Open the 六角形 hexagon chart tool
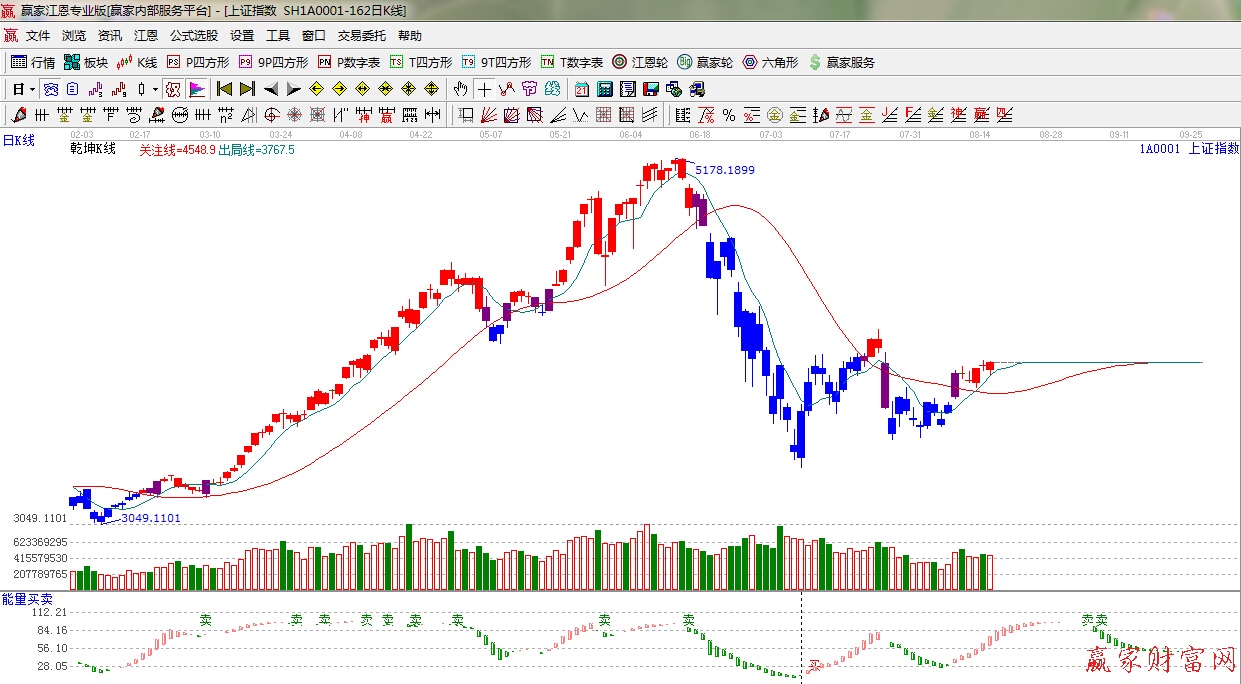 [770, 62]
